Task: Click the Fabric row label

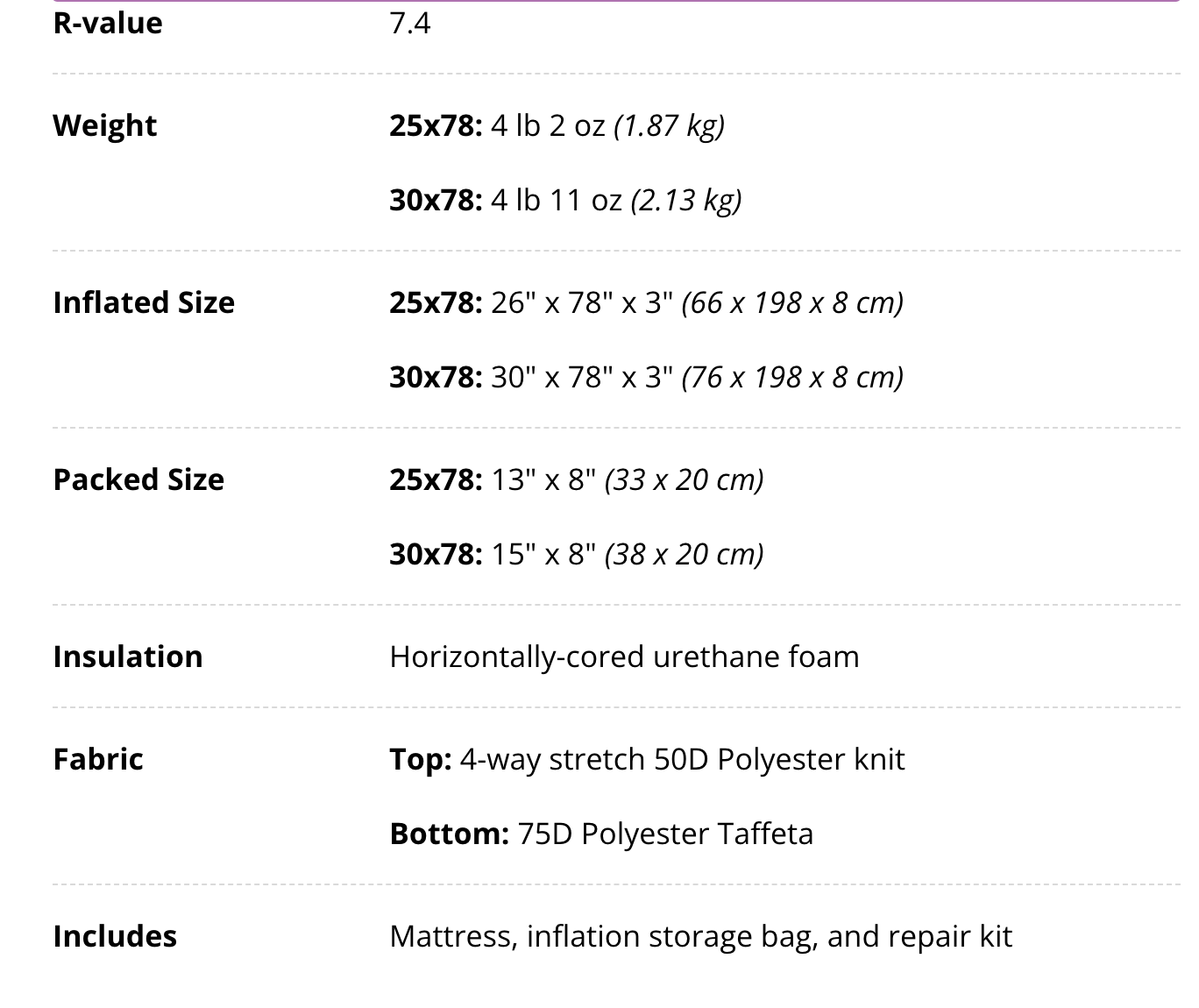Action: tap(98, 759)
